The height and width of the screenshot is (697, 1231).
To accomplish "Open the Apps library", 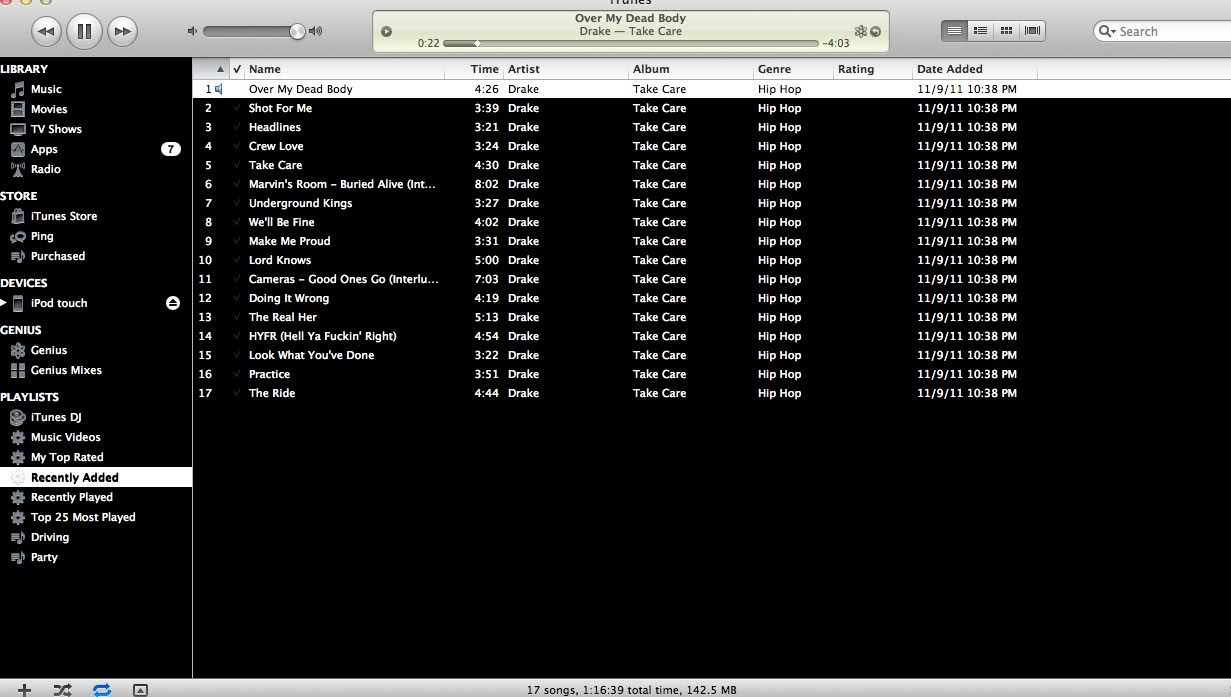I will (x=44, y=149).
